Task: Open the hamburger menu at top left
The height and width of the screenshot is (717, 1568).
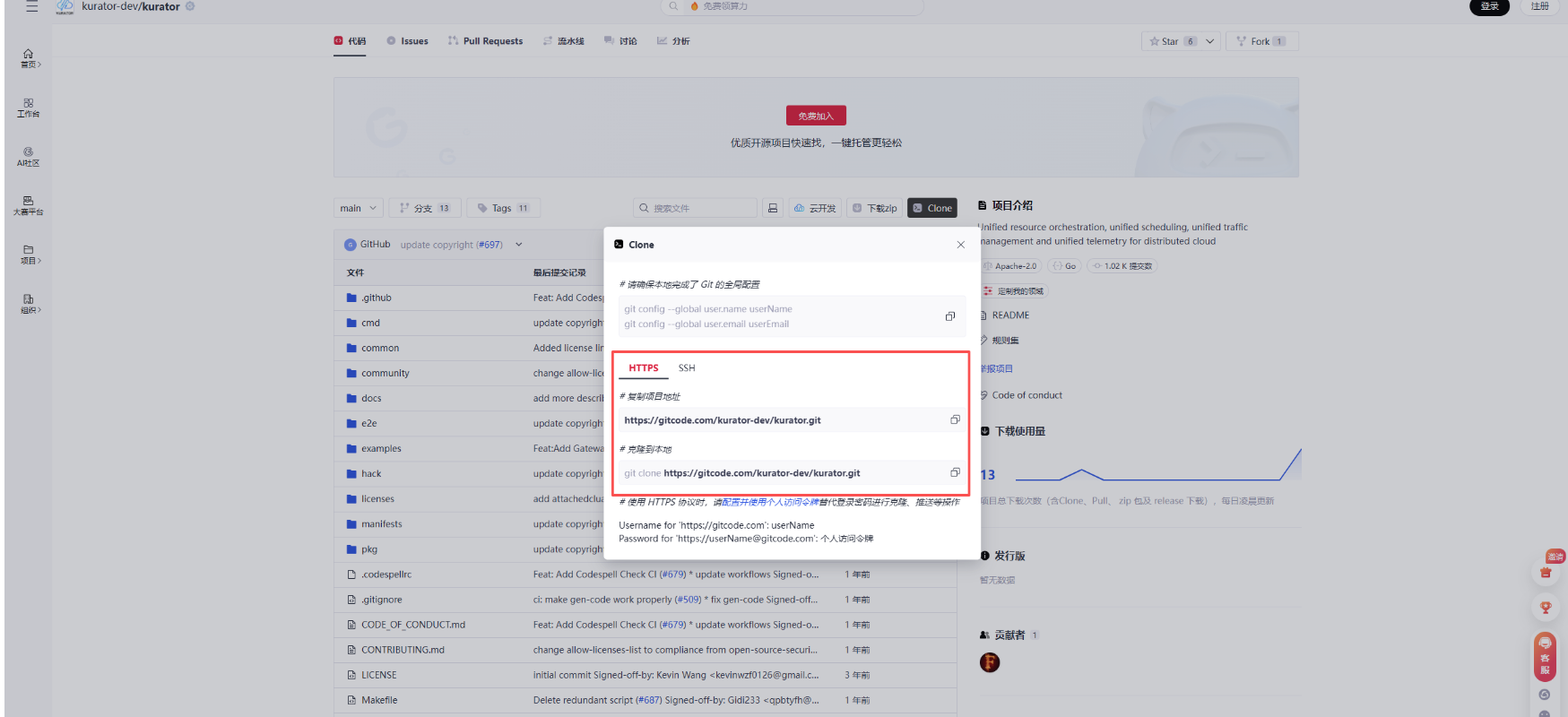Action: click(x=31, y=6)
